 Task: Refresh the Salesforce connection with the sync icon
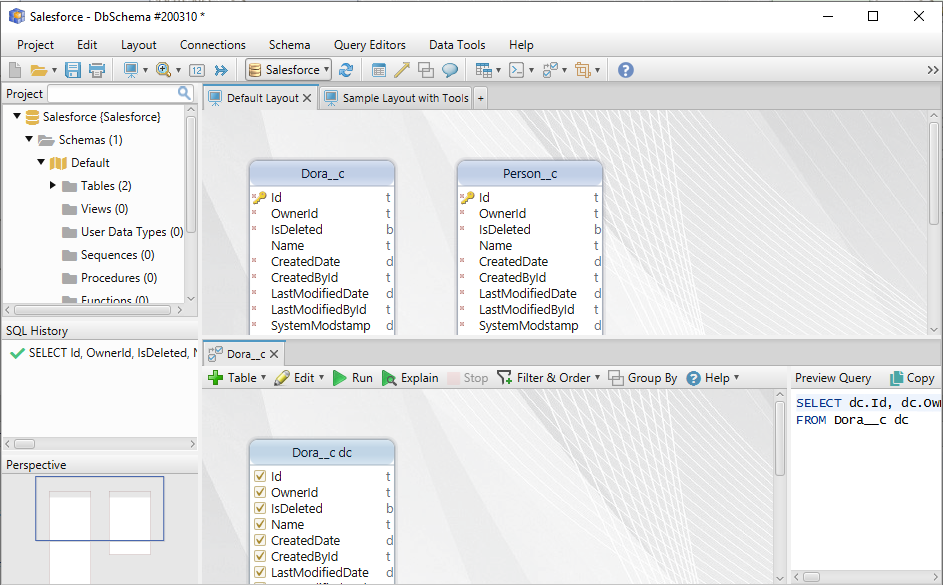(346, 70)
